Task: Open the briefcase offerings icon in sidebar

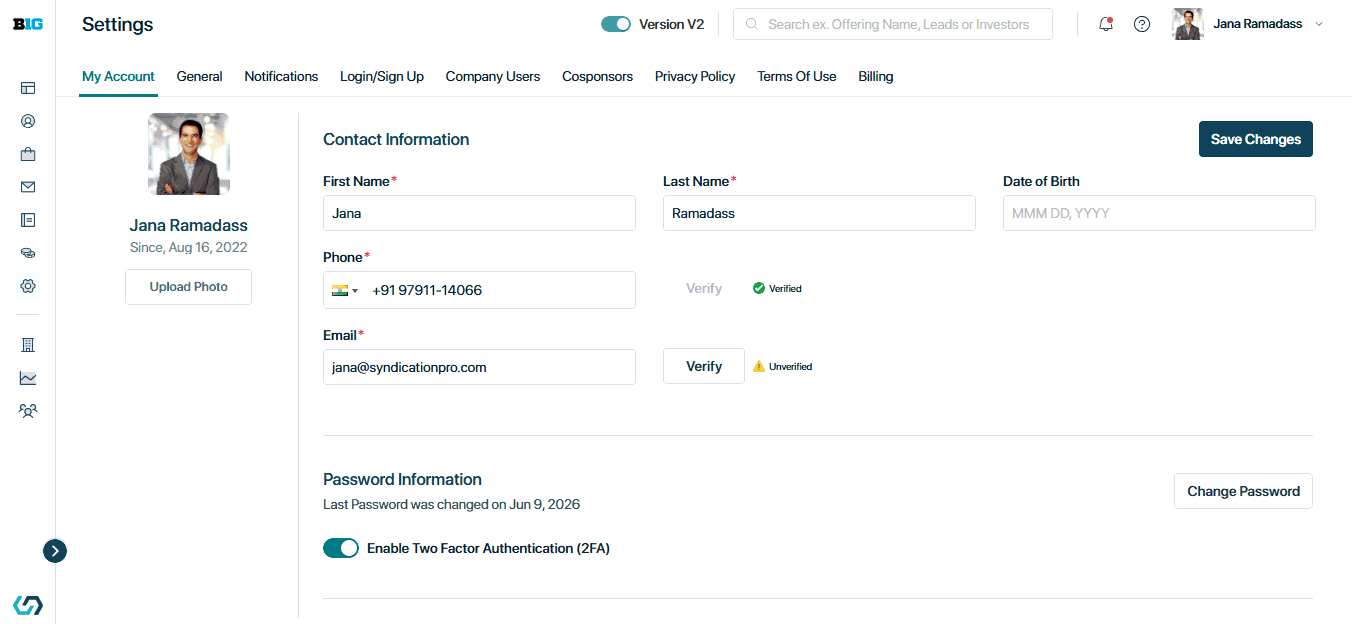Action: pyautogui.click(x=28, y=155)
